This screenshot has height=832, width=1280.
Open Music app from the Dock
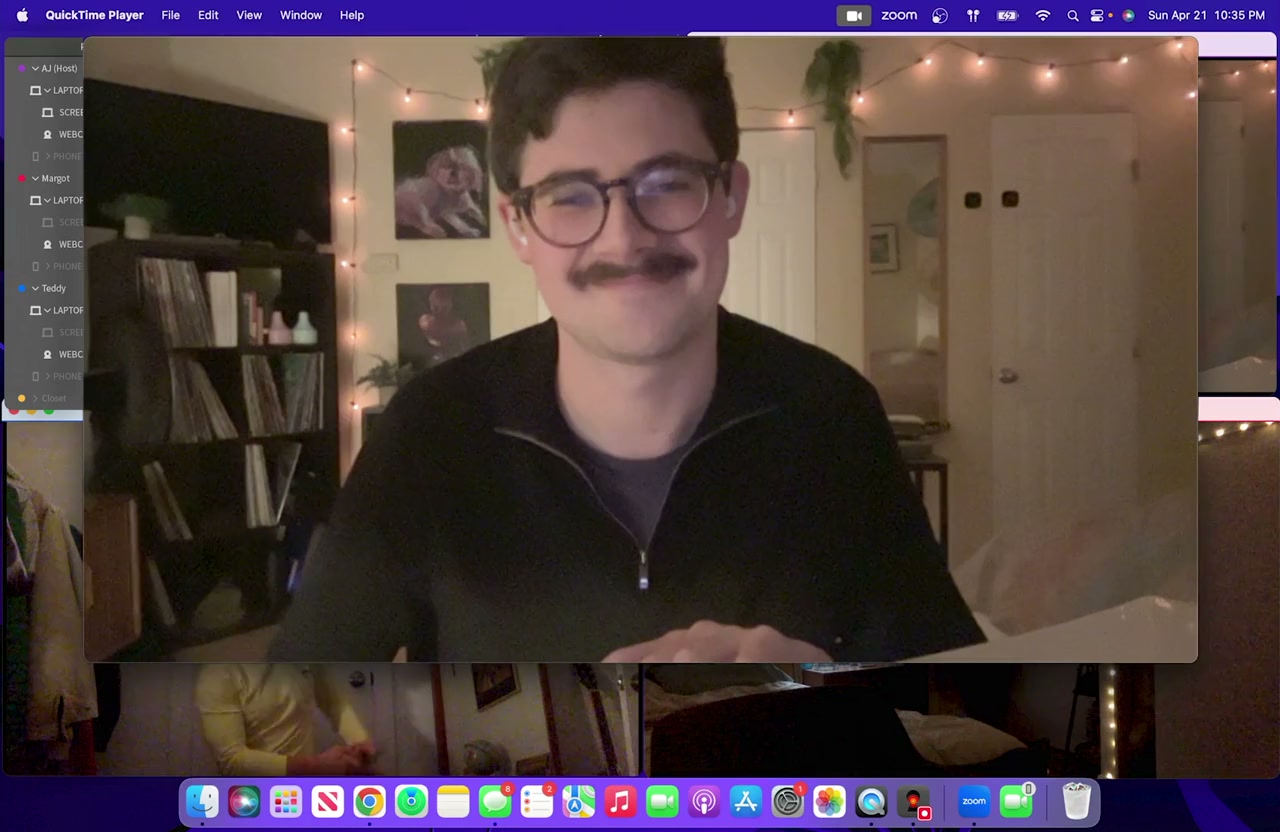pos(620,801)
